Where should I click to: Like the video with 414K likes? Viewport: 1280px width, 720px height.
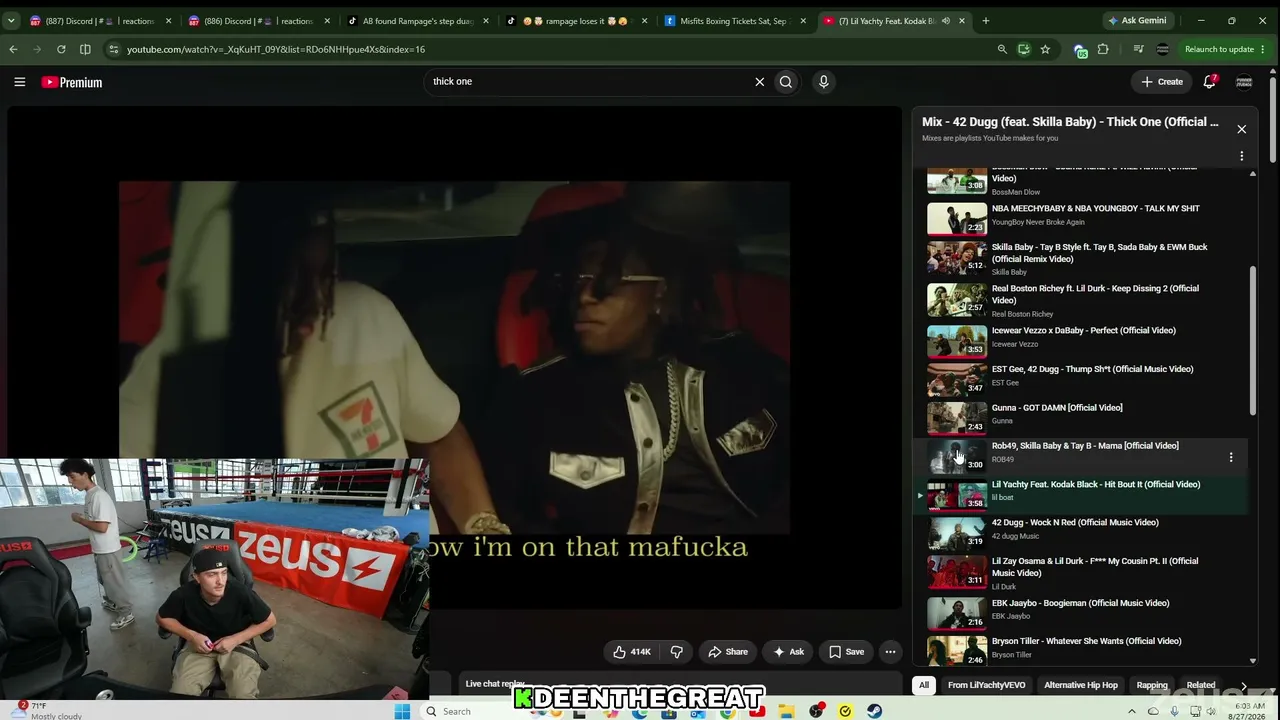[x=631, y=652]
